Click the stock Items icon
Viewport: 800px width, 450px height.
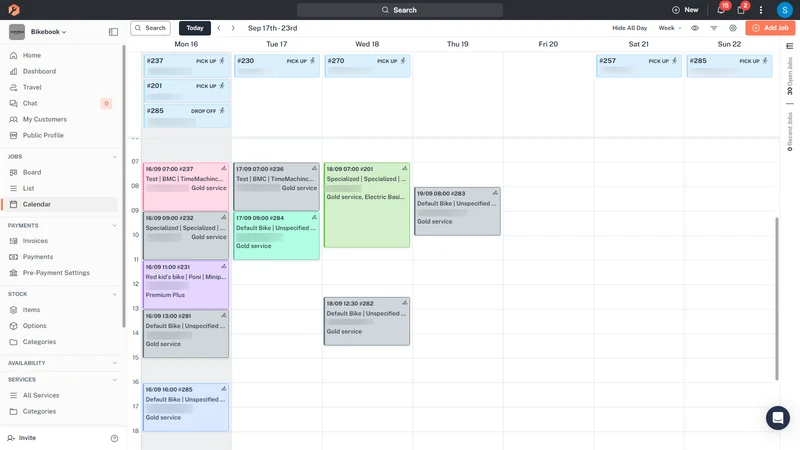click(x=13, y=310)
